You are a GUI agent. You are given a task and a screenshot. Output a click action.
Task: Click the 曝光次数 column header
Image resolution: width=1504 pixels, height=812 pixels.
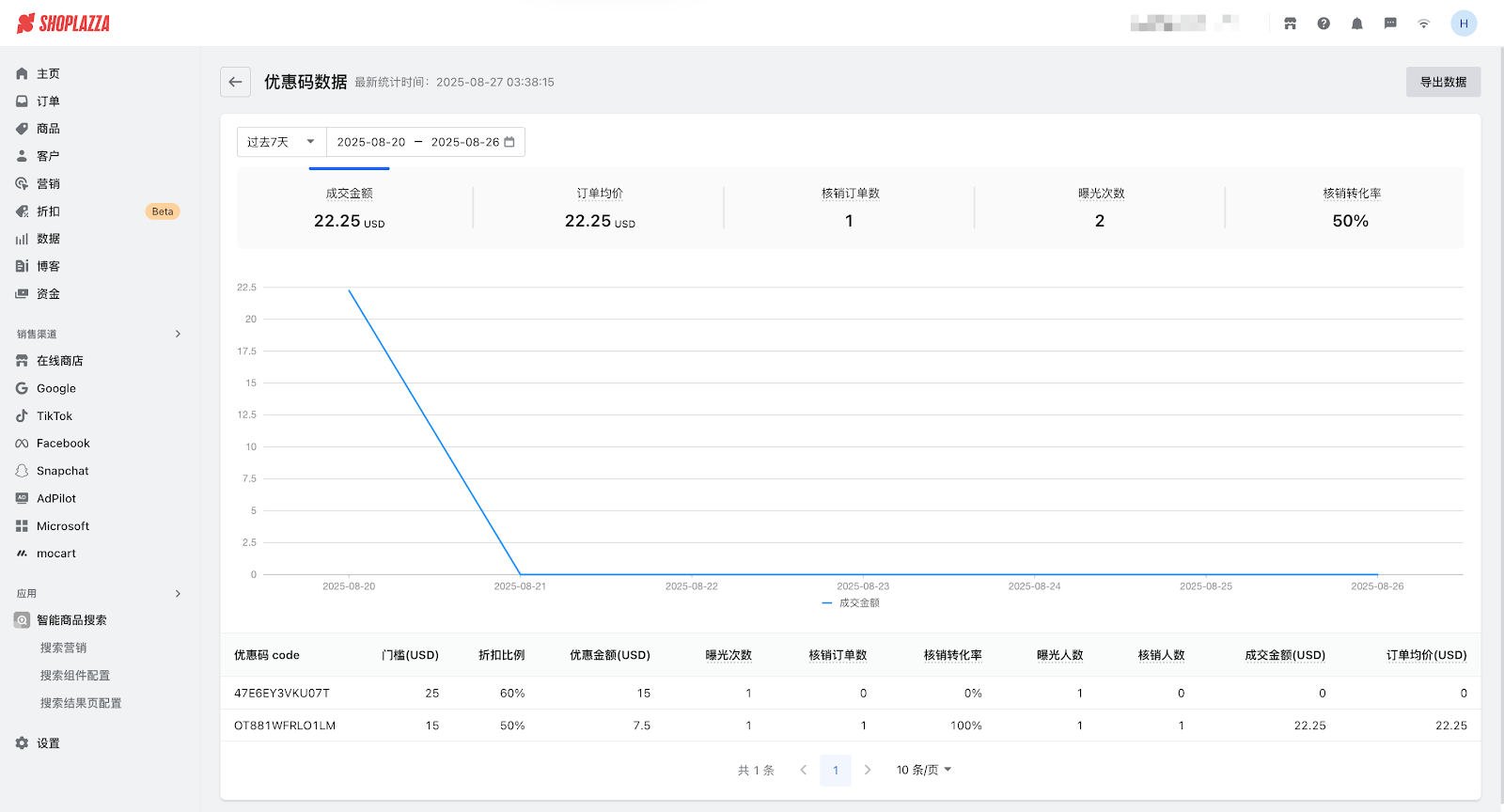728,655
